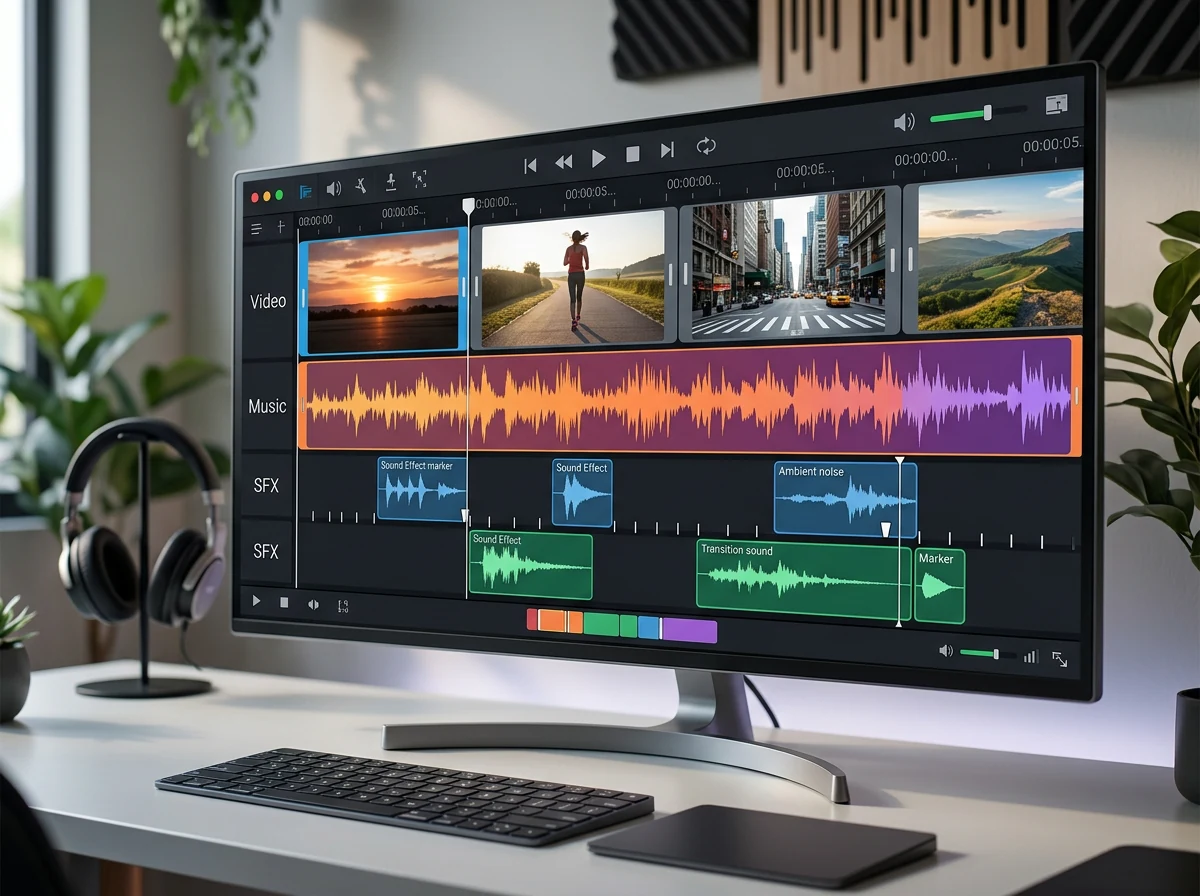Click the export/download icon in the toolbar

point(391,181)
